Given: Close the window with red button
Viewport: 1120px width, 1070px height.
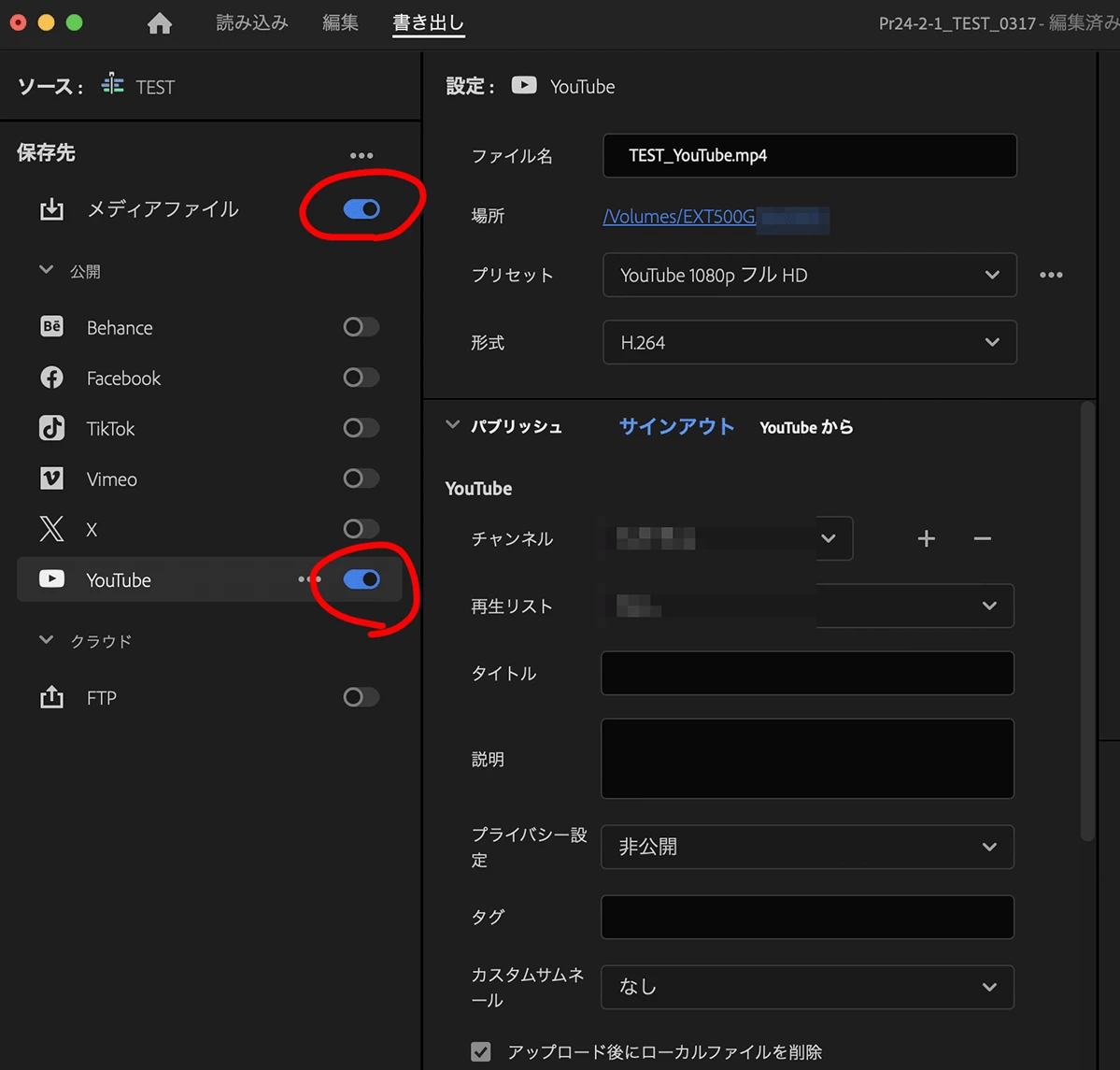Looking at the screenshot, I should pyautogui.click(x=19, y=22).
